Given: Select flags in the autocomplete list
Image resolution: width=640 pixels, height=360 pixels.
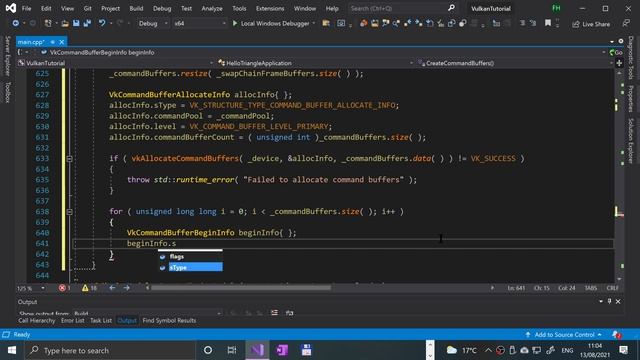Looking at the screenshot, I should coord(190,257).
